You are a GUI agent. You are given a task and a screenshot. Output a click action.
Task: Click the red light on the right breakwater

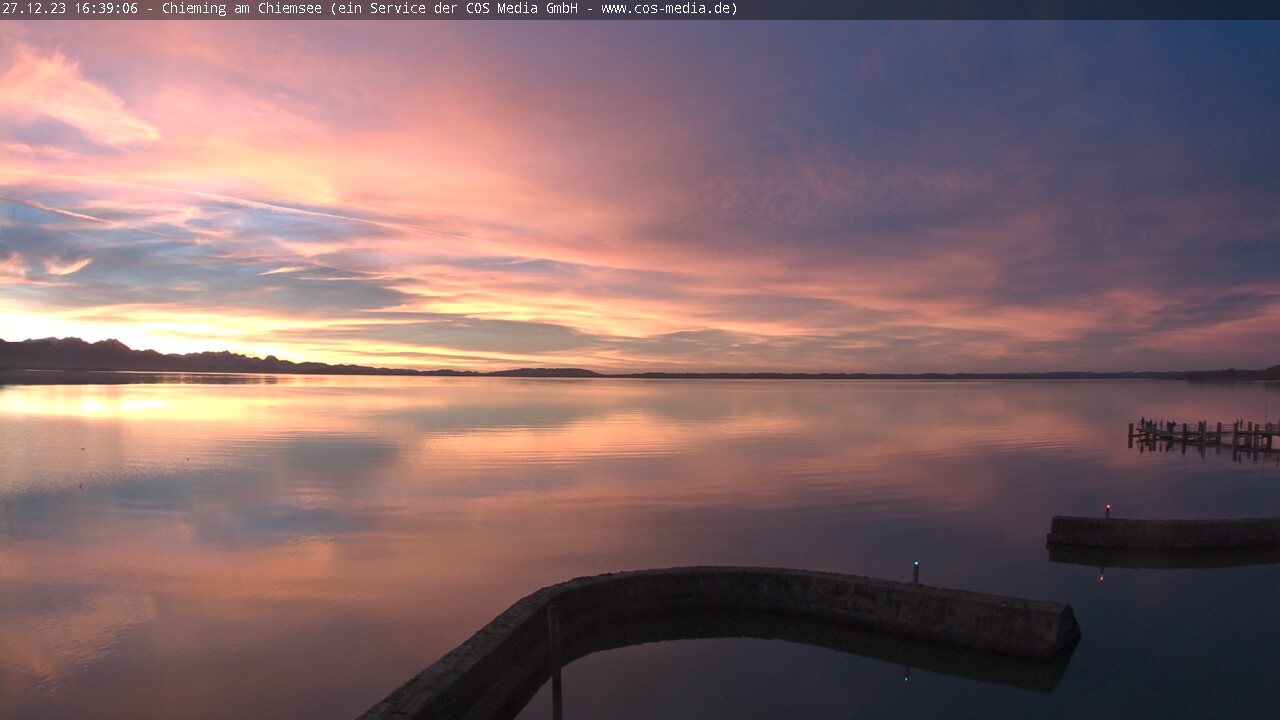coord(1107,508)
